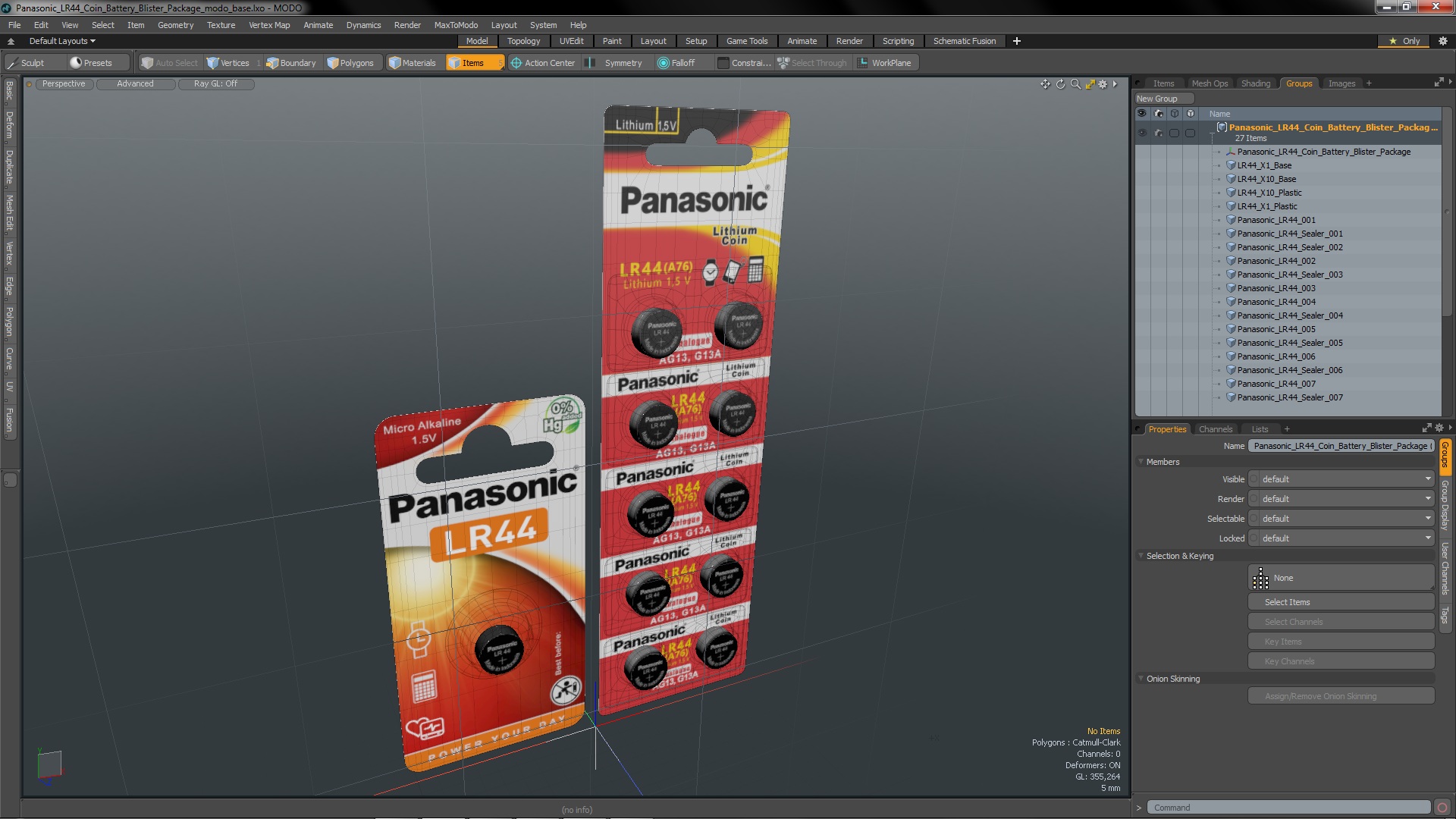Select LR44_X10_Plastic in group list
Viewport: 1456px width, 819px height.
click(1269, 193)
